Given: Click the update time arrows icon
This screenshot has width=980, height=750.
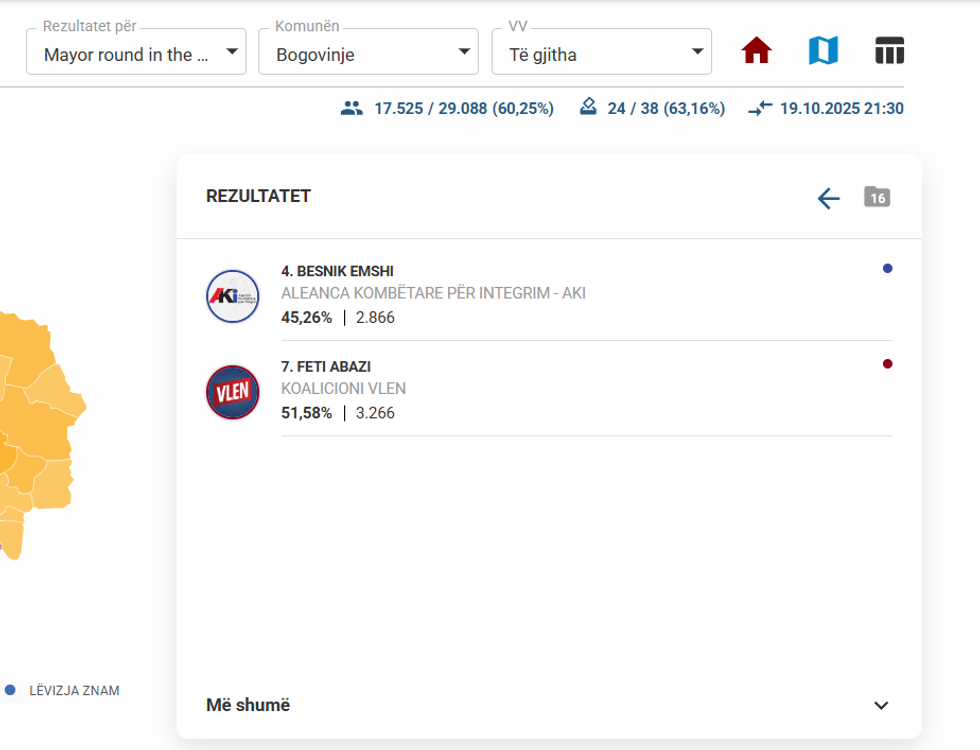Looking at the screenshot, I should coord(760,109).
